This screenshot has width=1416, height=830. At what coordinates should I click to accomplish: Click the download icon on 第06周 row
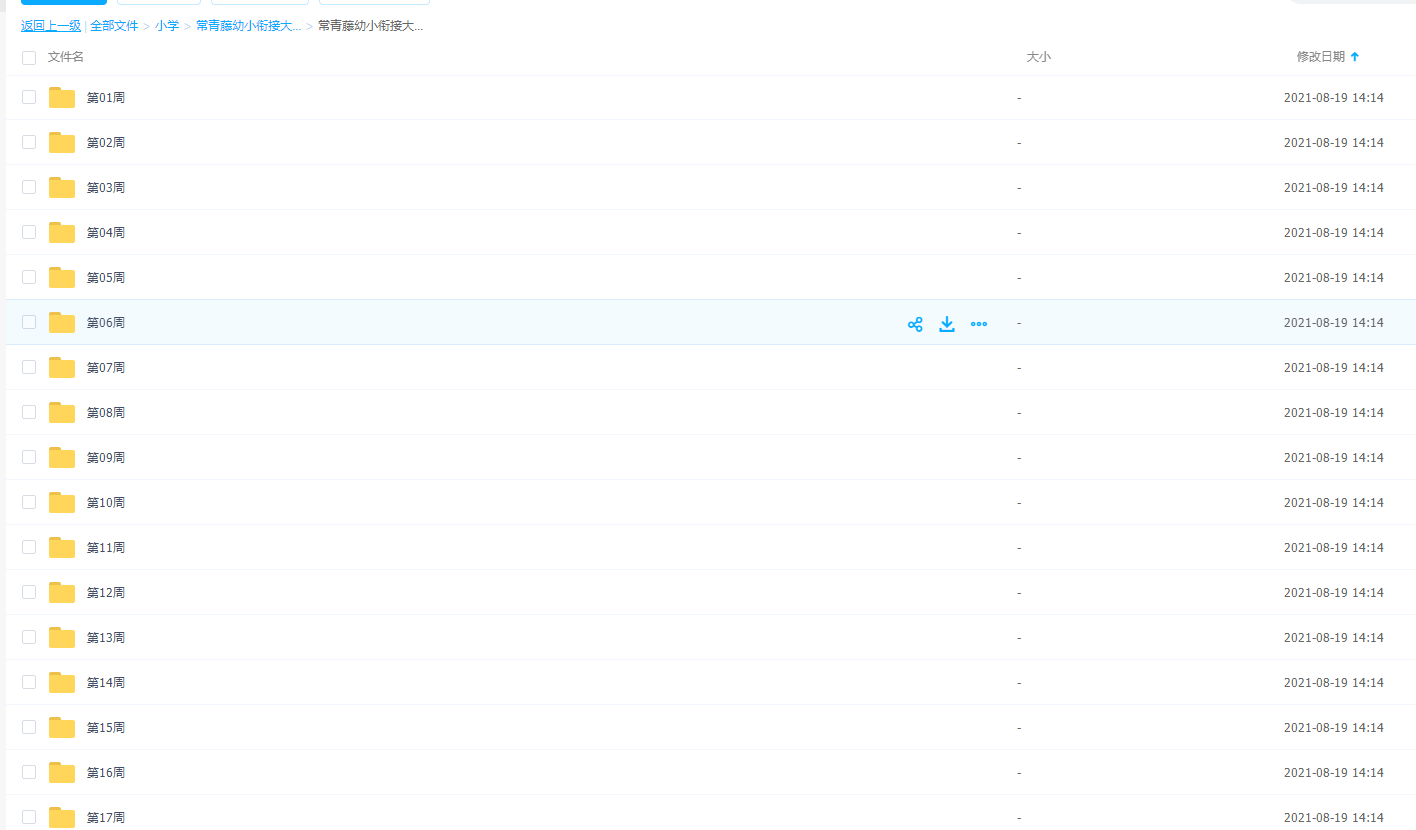click(x=947, y=324)
